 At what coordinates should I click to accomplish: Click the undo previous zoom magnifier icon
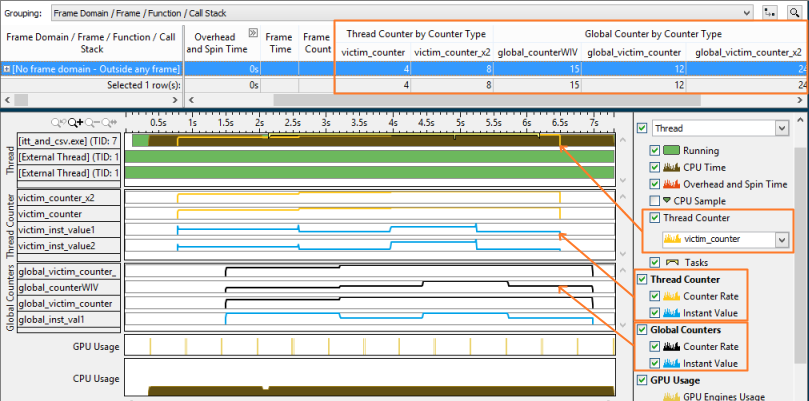click(x=57, y=122)
